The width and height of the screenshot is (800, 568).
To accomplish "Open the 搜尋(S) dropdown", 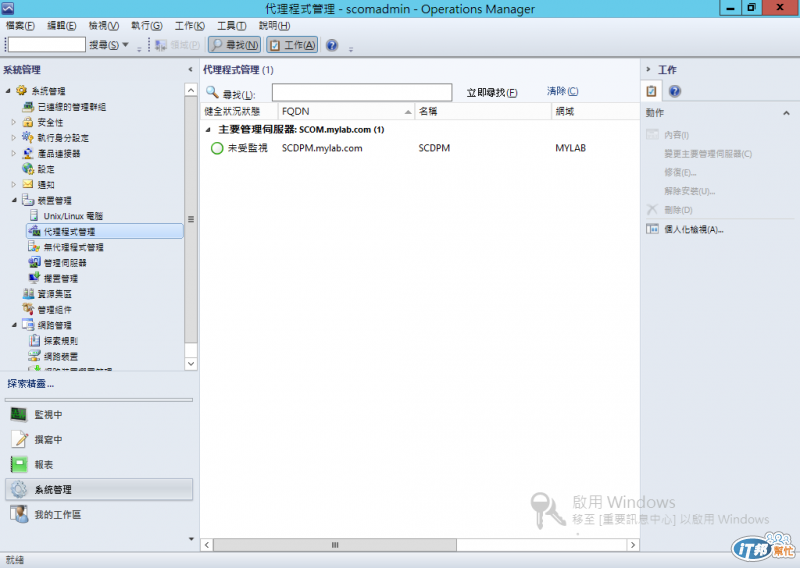I will [109, 45].
